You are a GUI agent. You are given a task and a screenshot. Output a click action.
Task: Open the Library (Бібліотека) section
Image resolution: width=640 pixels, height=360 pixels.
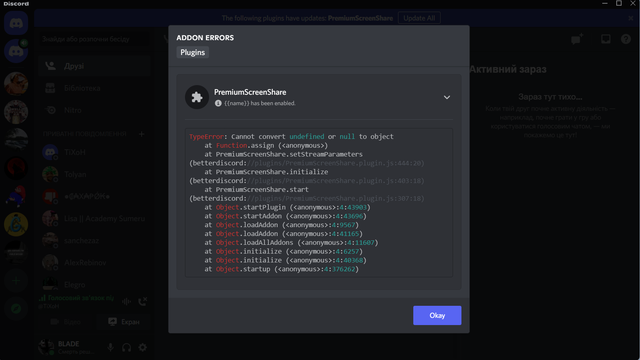tap(94, 88)
